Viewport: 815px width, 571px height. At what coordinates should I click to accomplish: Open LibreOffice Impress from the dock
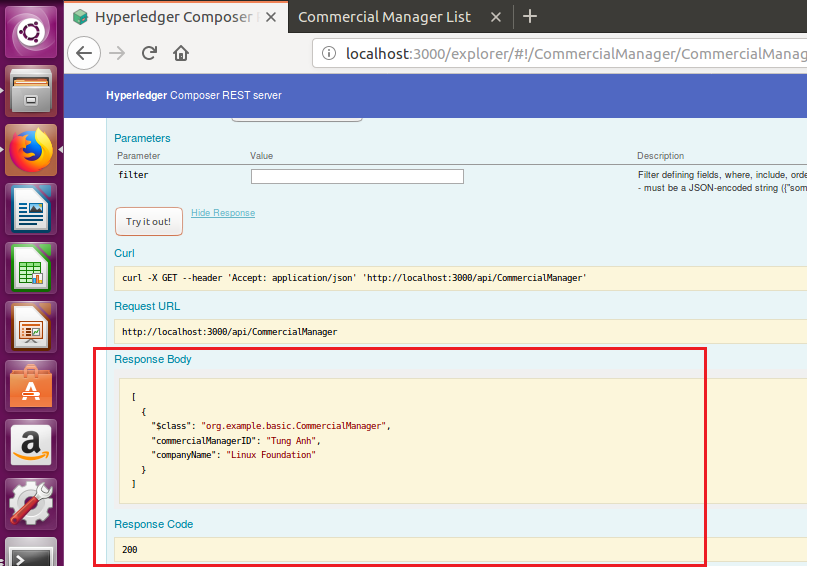(x=31, y=327)
